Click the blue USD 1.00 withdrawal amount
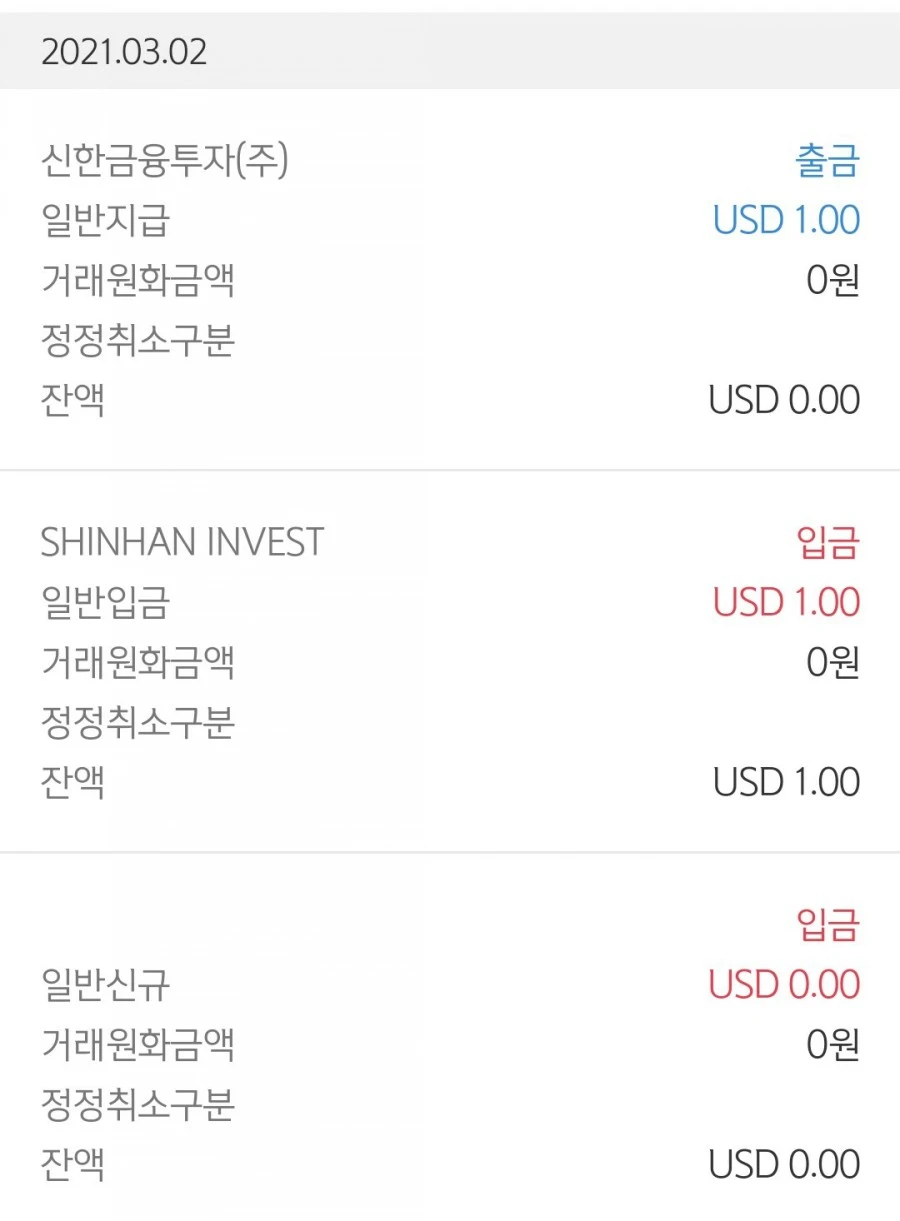 [x=786, y=220]
